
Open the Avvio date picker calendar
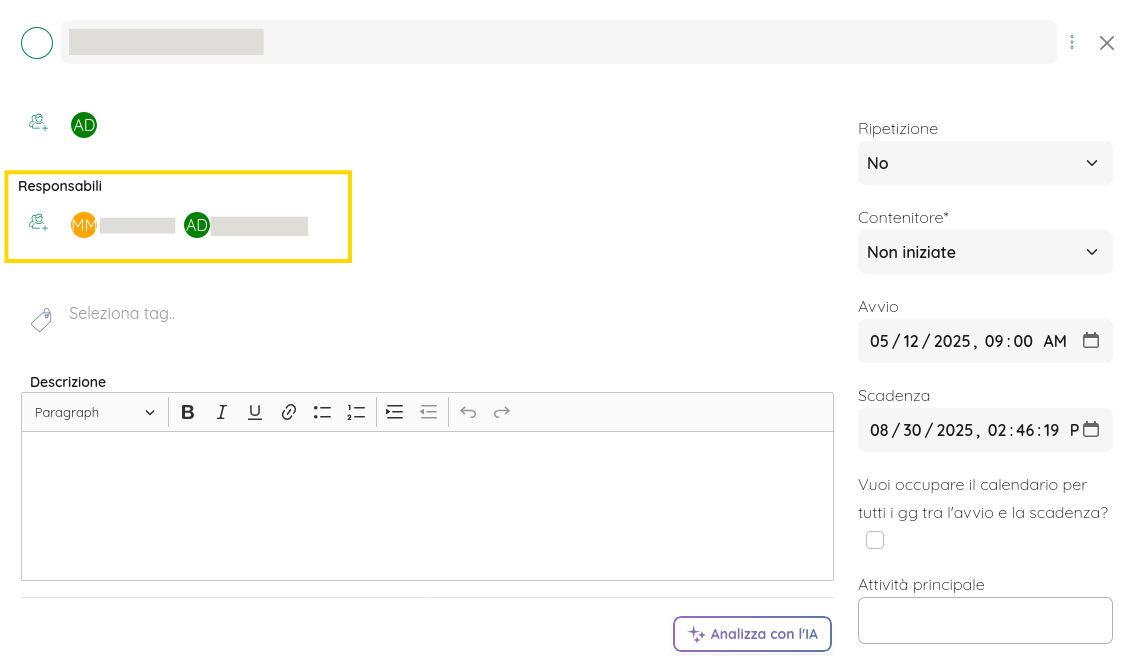point(1092,340)
